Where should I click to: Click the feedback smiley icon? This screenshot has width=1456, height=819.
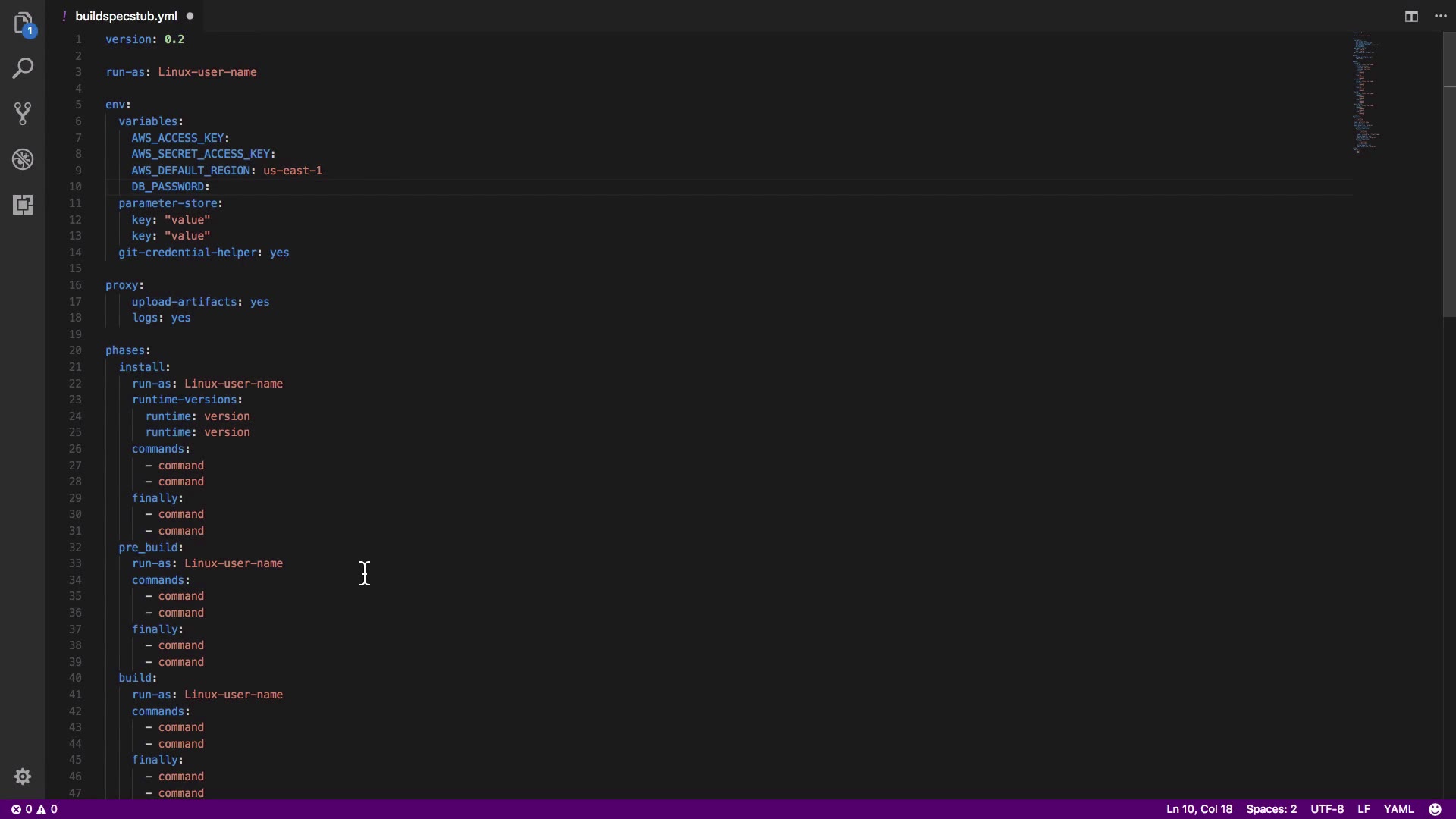1435,809
